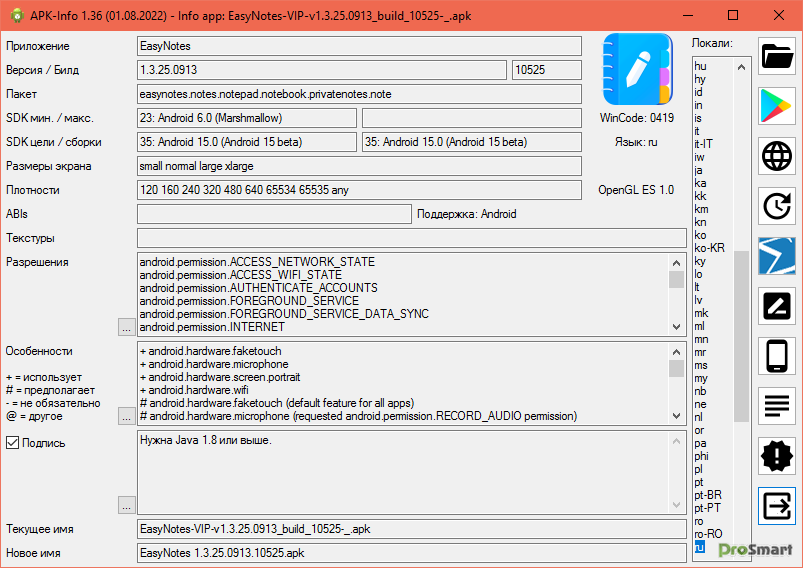Click the clock refresh update icon
The height and width of the screenshot is (568, 803).
(777, 206)
